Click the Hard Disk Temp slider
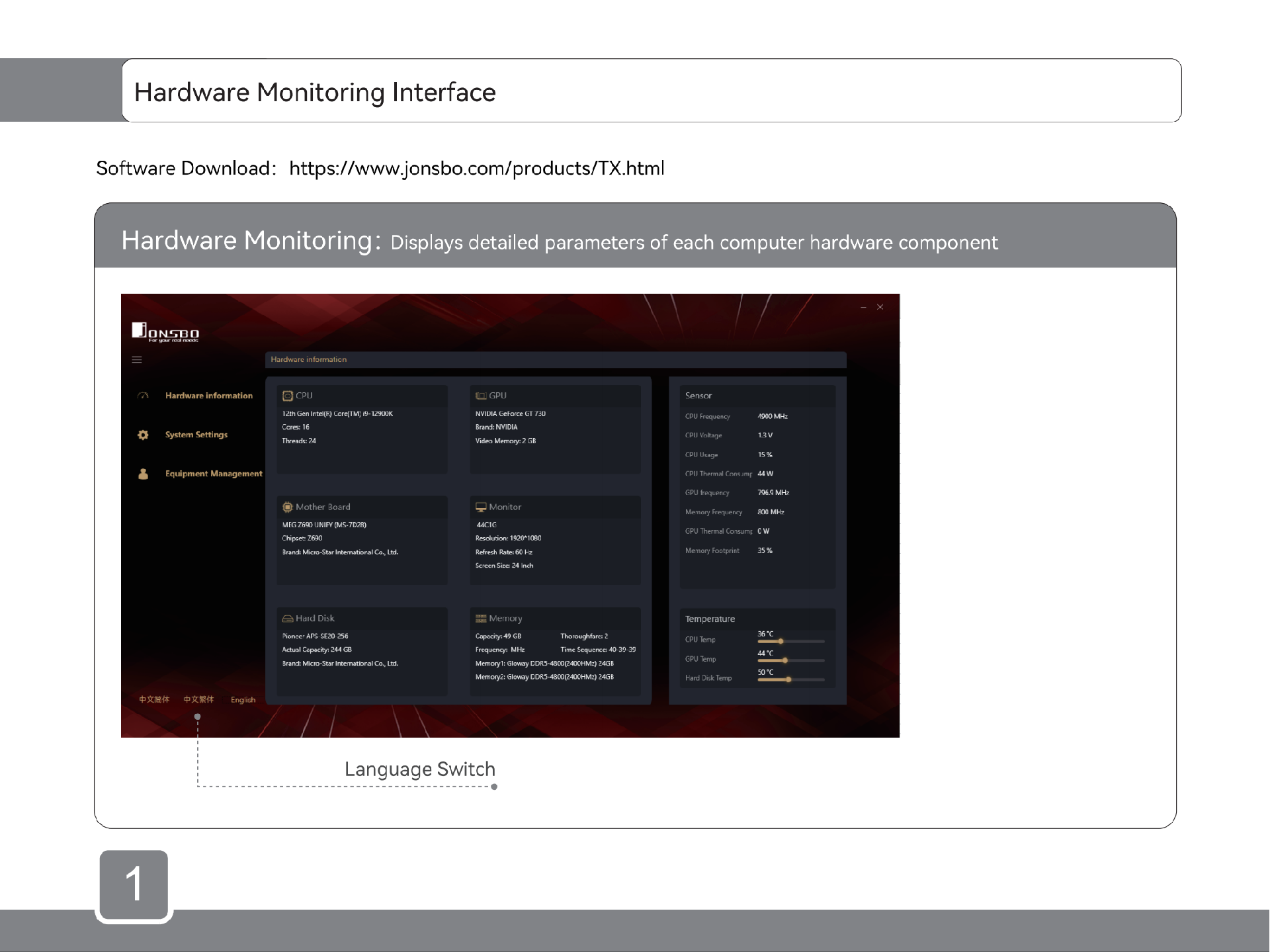 [x=791, y=679]
